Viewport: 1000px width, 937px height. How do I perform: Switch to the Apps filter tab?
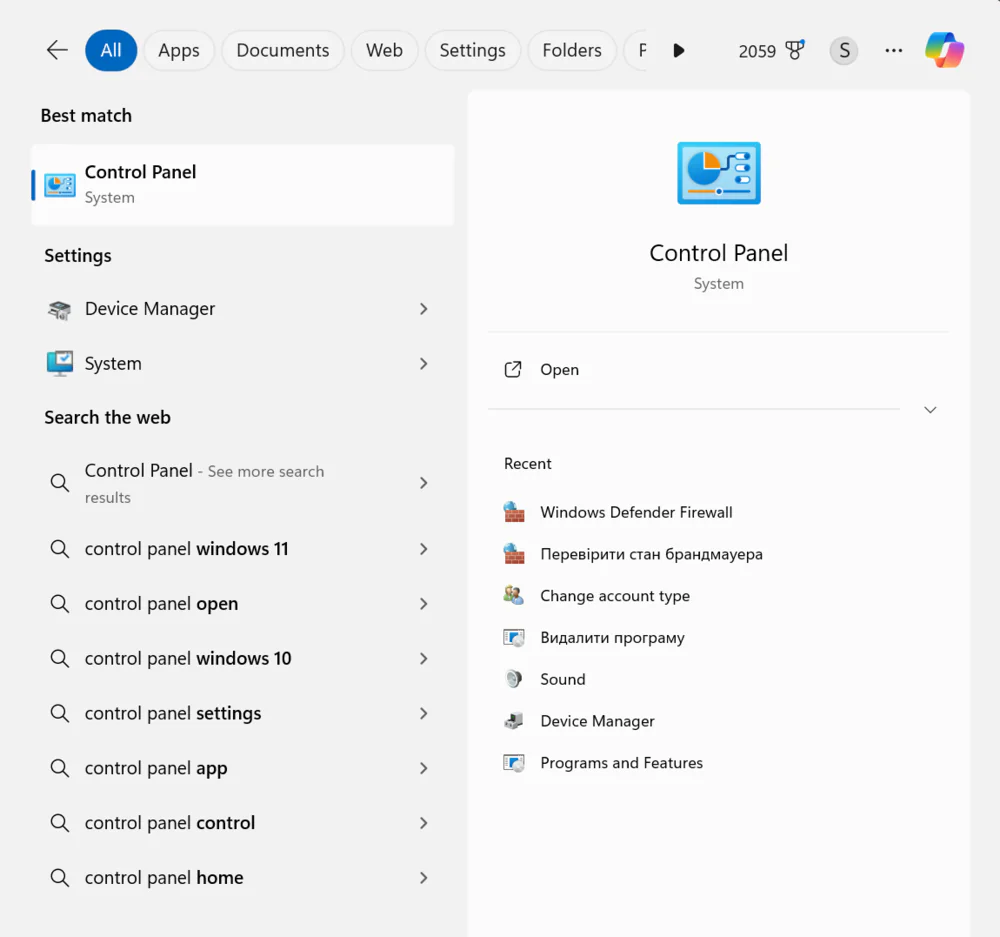179,50
